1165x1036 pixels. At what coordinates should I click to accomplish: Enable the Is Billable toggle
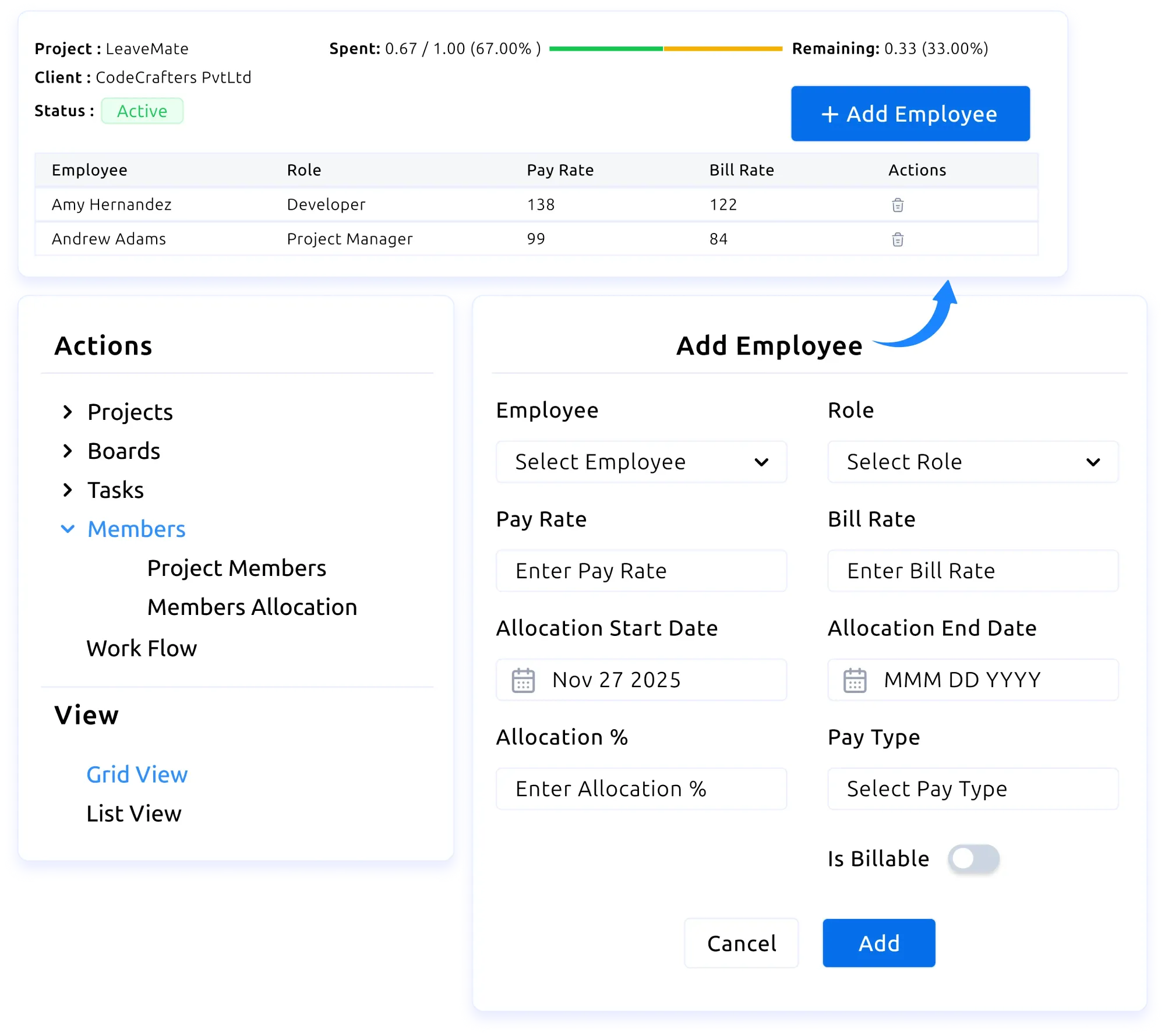pos(975,858)
